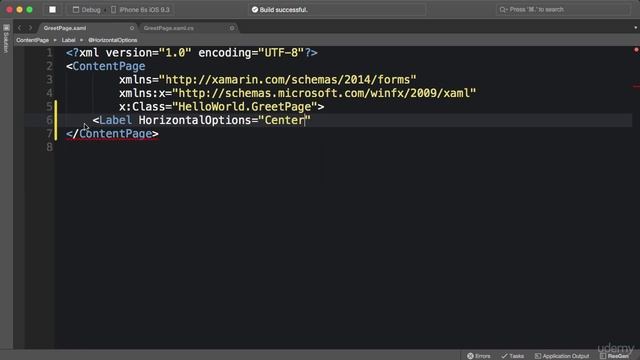Click the x:Class attribute name

[x=142, y=107]
